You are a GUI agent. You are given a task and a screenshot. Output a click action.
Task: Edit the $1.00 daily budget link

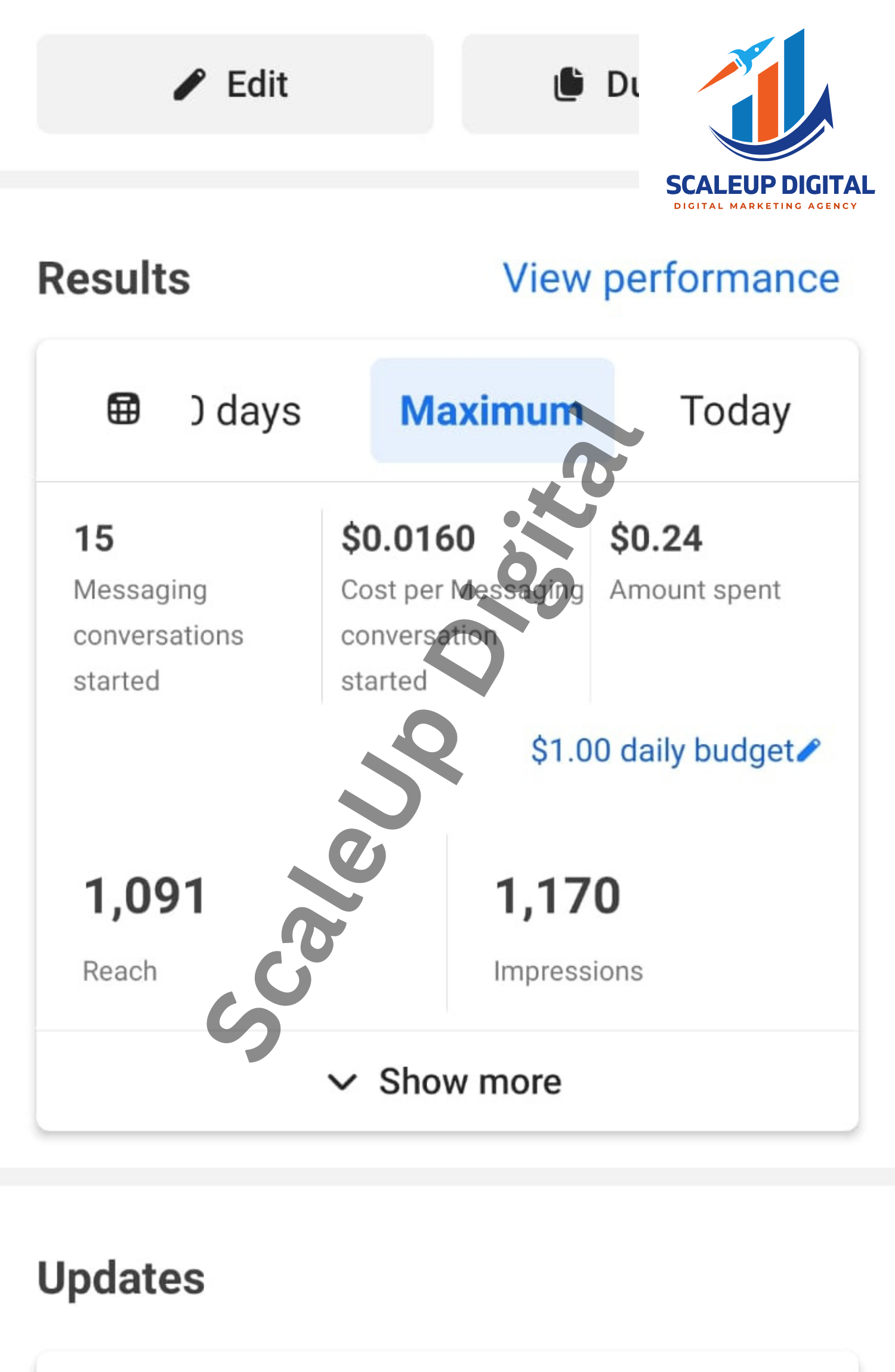click(x=662, y=750)
